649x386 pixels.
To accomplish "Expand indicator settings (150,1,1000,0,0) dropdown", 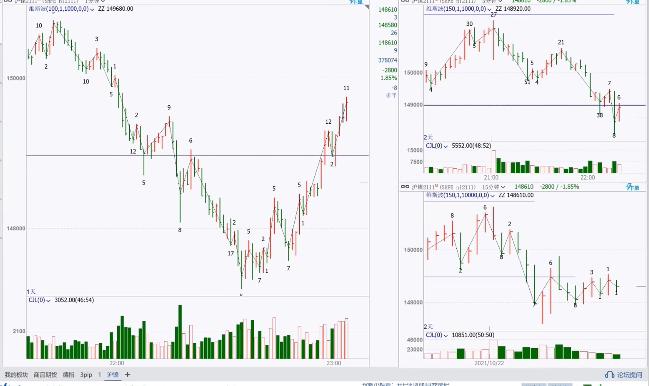I will pyautogui.click(x=490, y=9).
